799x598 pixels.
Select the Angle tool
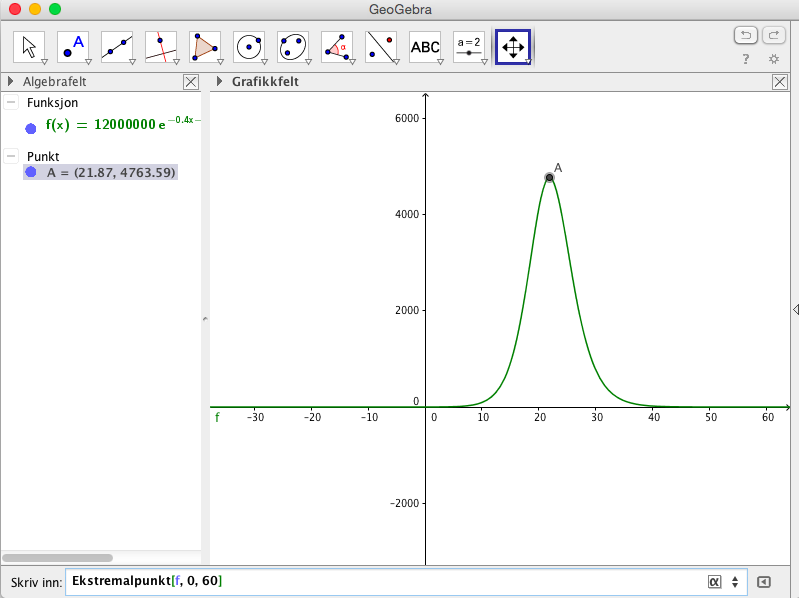pyautogui.click(x=337, y=47)
